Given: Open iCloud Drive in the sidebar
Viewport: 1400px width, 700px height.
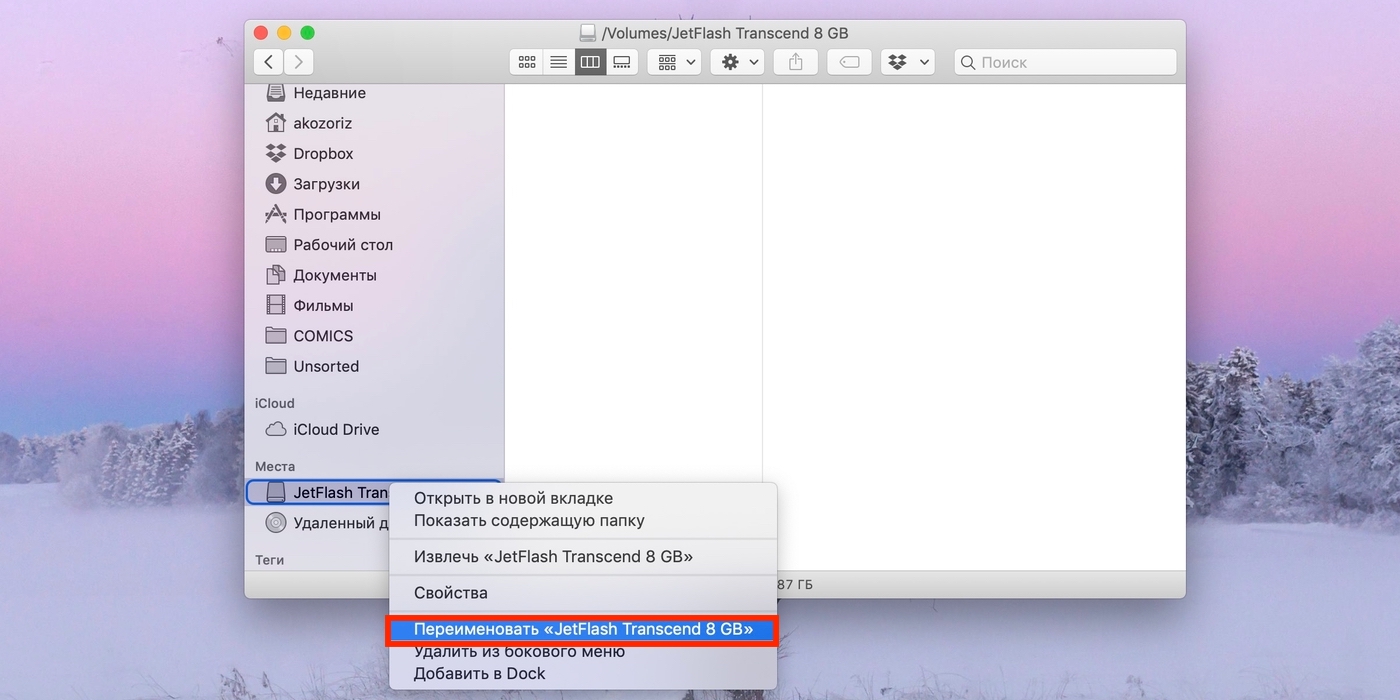Looking at the screenshot, I should pos(374,429).
